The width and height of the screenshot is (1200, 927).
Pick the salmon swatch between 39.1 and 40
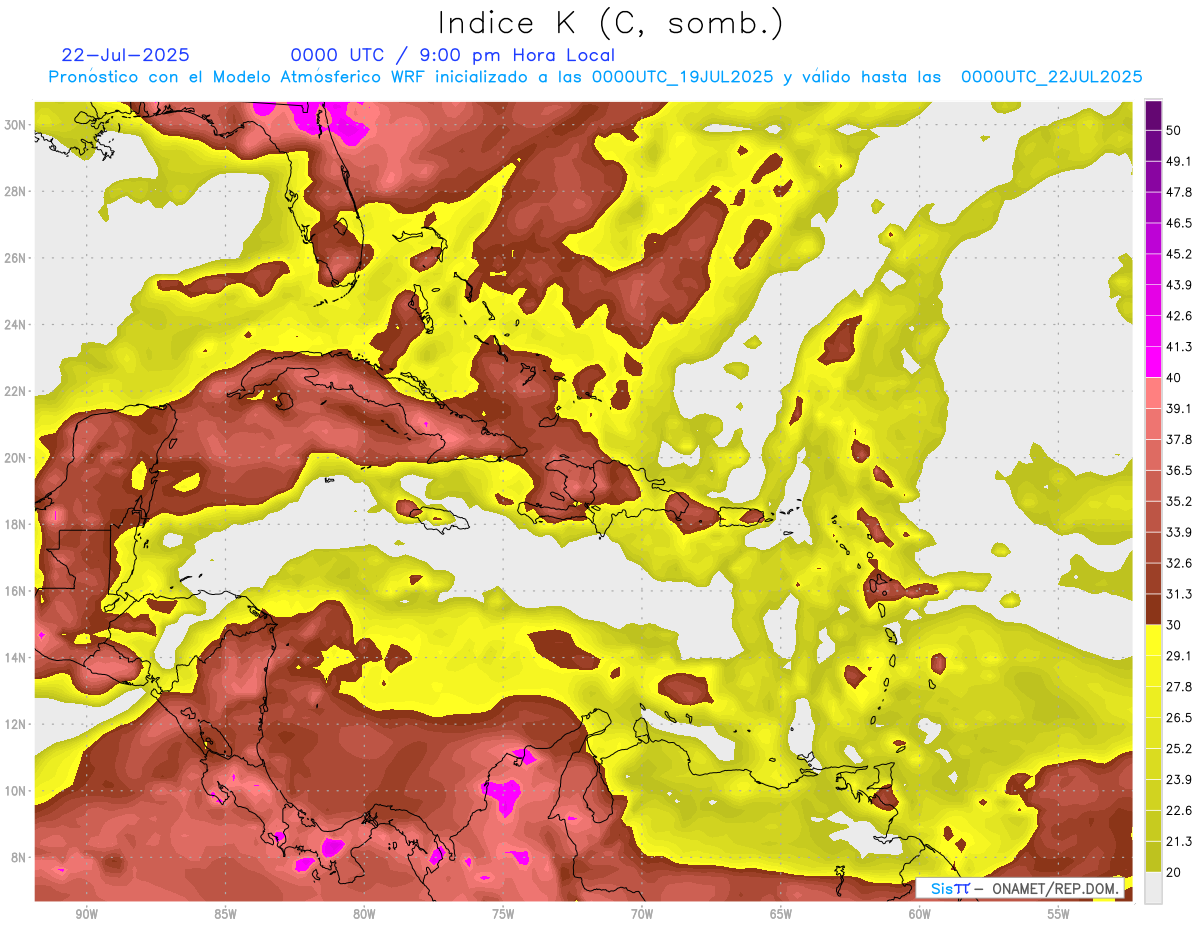point(1153,393)
